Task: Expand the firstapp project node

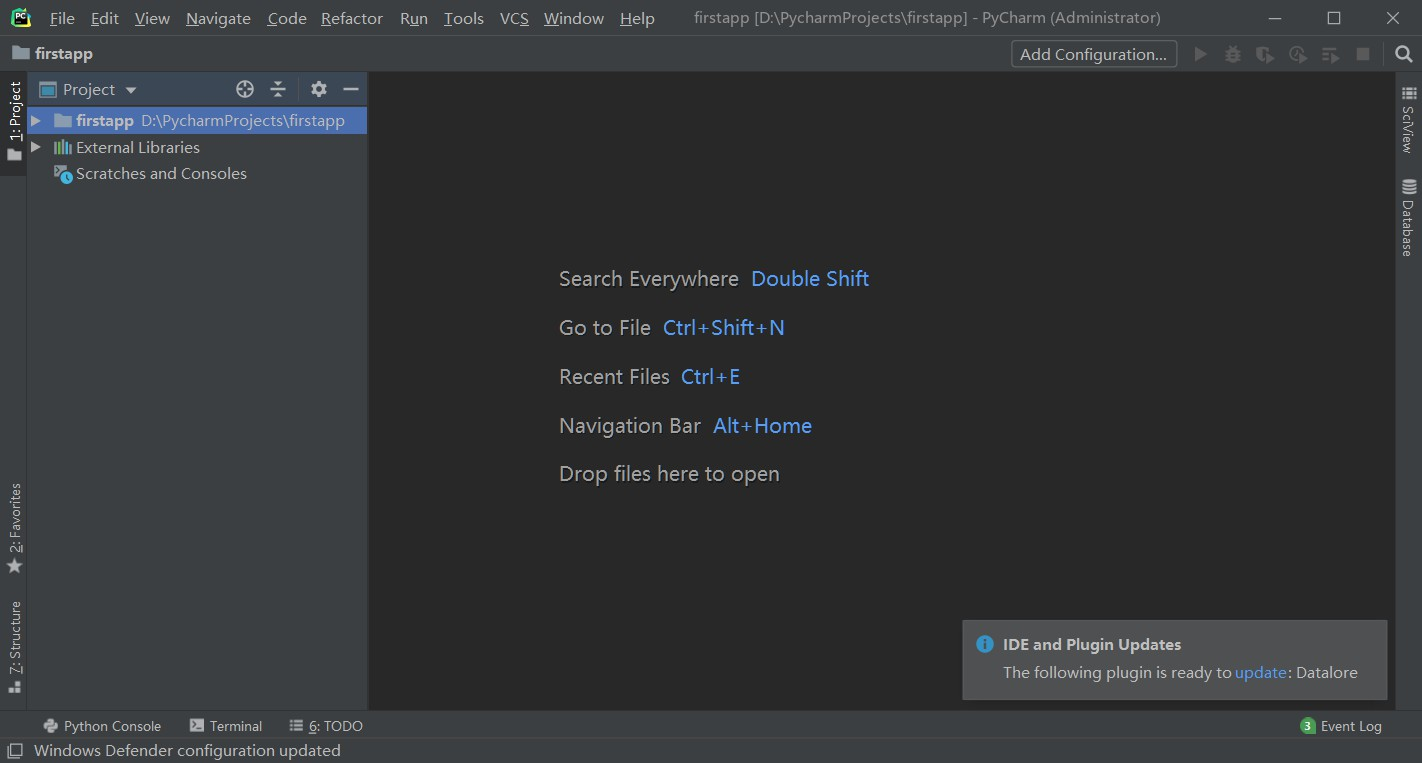Action: click(36, 120)
